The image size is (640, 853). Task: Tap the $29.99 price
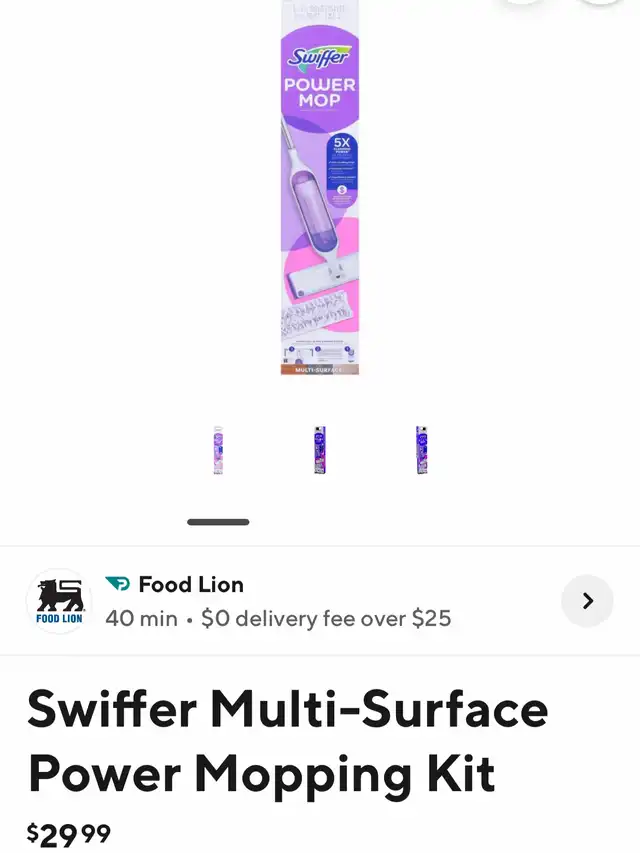(x=69, y=835)
